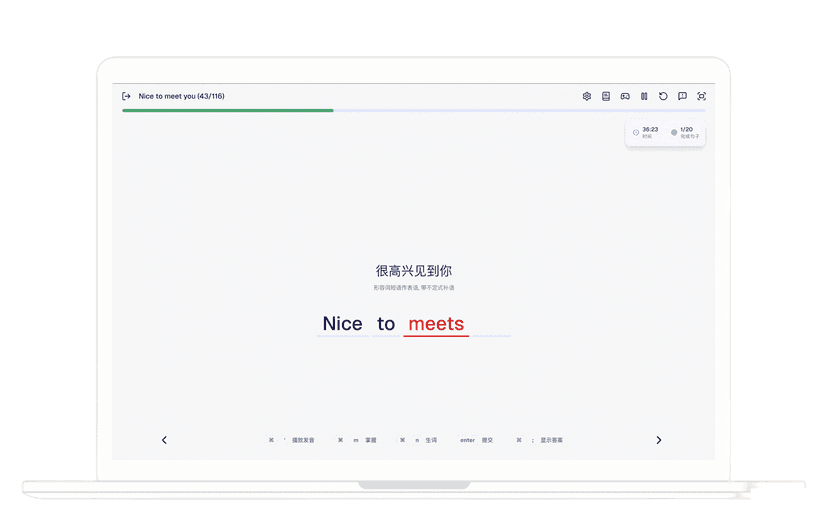828x518 pixels.
Task: Open the settings gear icon
Action: point(587,96)
